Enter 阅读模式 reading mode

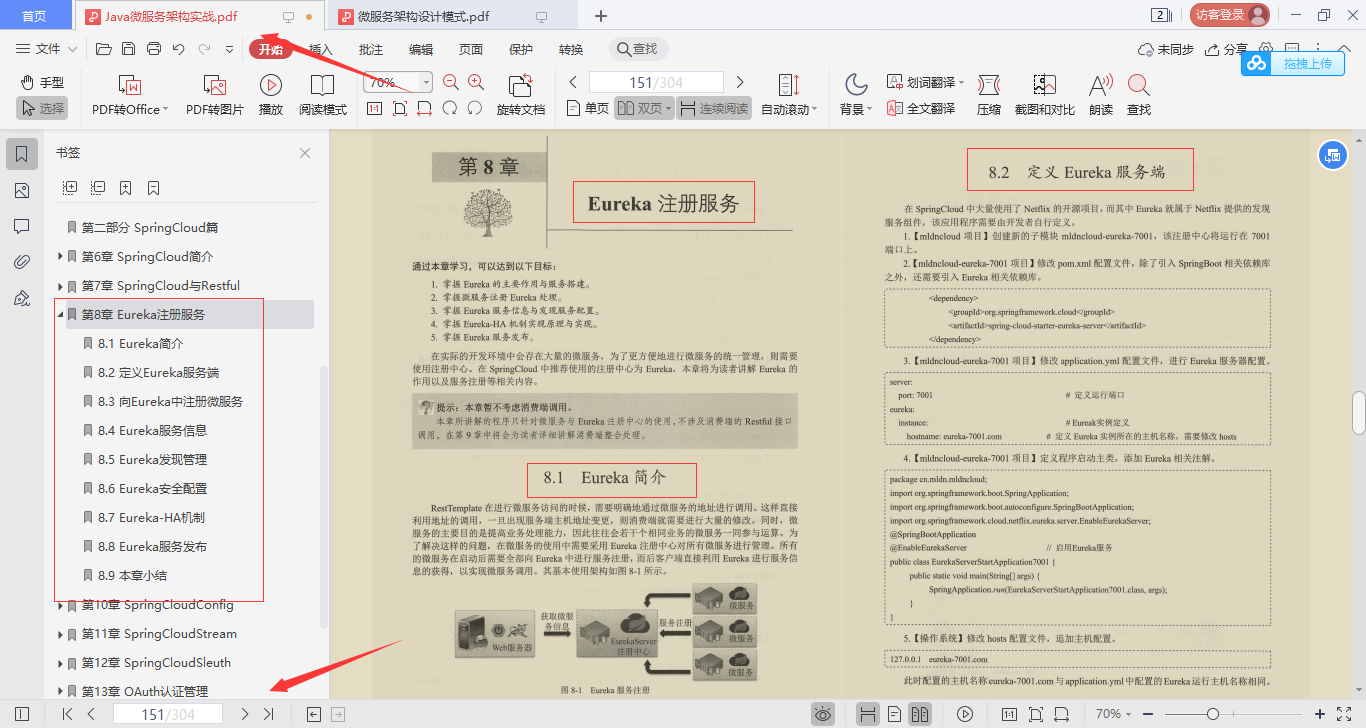coord(322,96)
